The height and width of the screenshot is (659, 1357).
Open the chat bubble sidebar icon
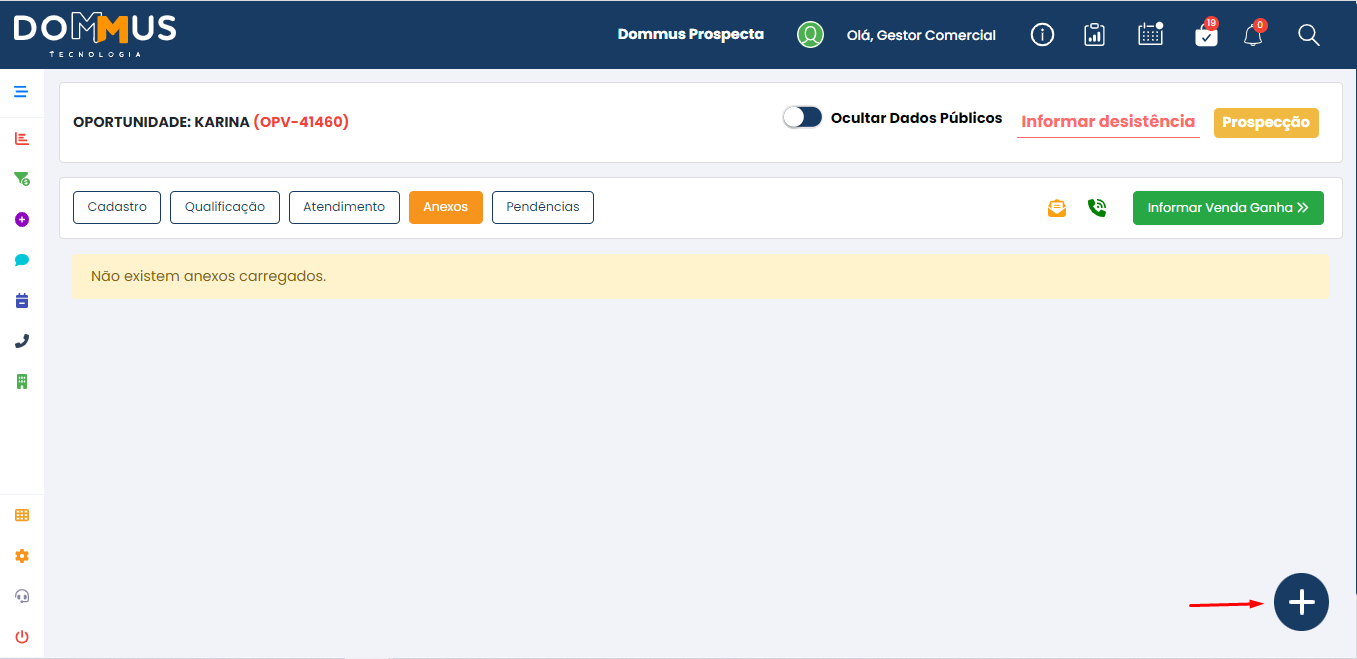click(x=22, y=260)
